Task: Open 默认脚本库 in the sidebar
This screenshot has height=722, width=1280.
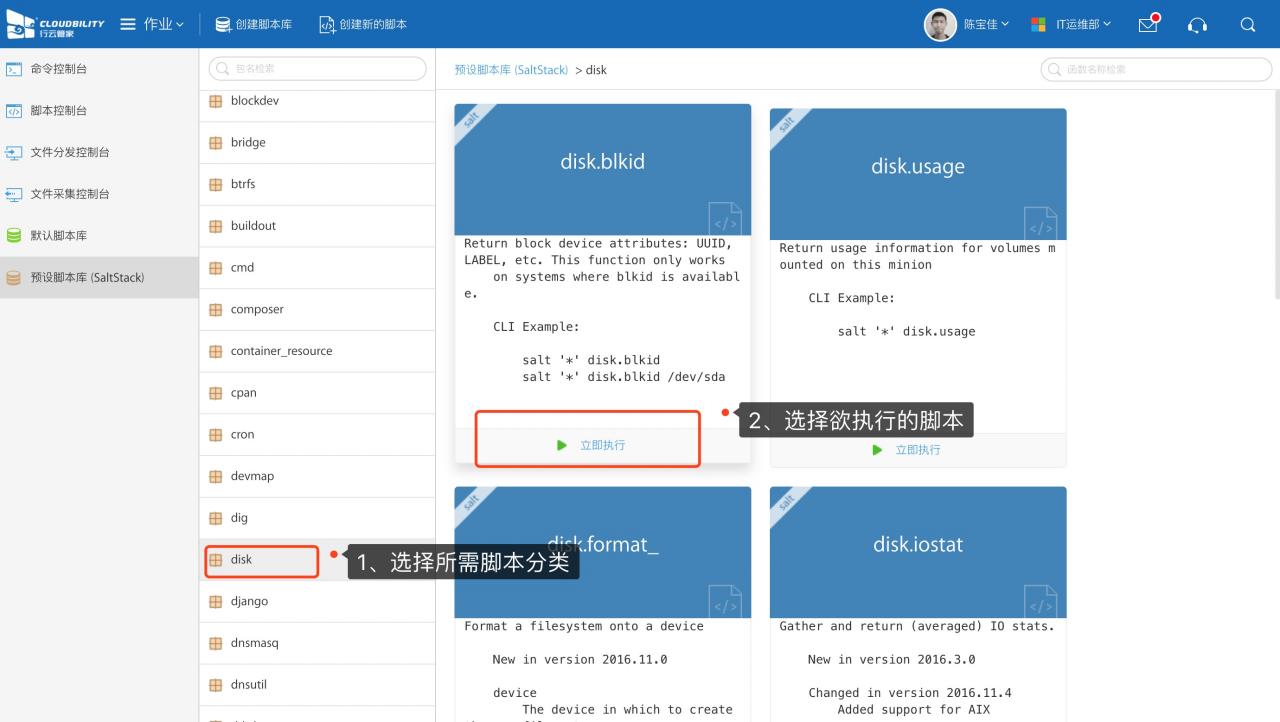Action: coord(99,236)
